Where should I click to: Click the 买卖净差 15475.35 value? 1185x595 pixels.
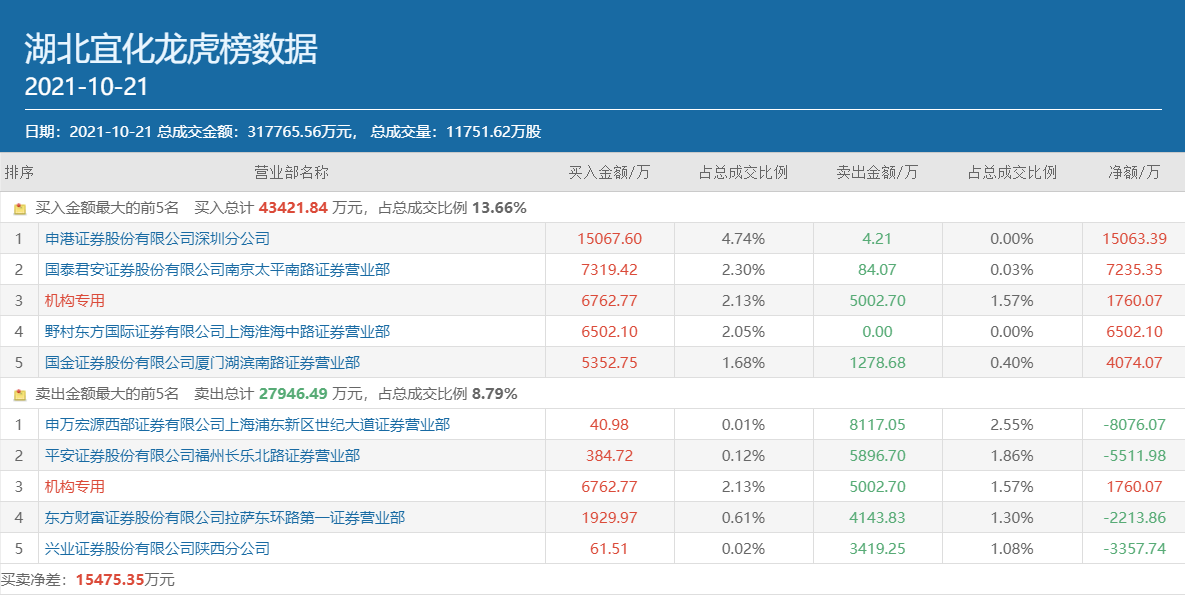(x=109, y=580)
